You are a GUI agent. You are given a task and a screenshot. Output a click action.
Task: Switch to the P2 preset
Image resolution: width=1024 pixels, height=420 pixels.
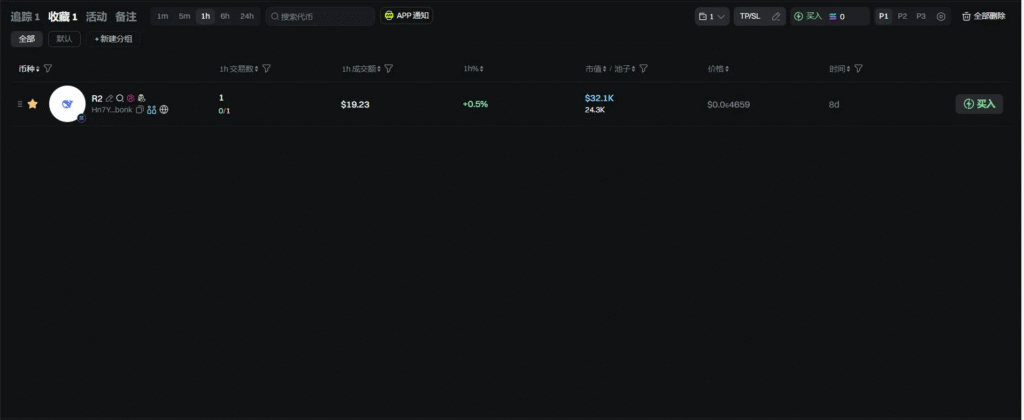pos(902,17)
